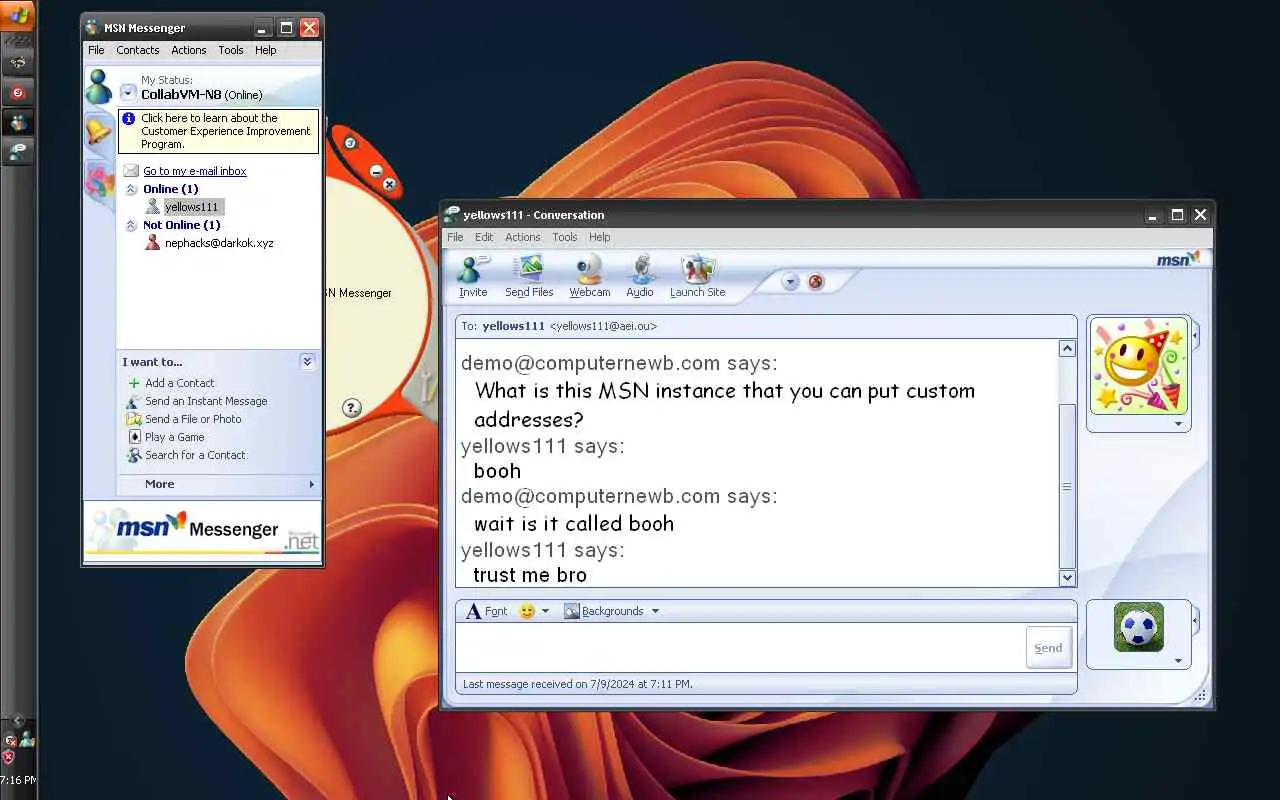Open the Font chooser
The height and width of the screenshot is (800, 1280).
point(487,611)
